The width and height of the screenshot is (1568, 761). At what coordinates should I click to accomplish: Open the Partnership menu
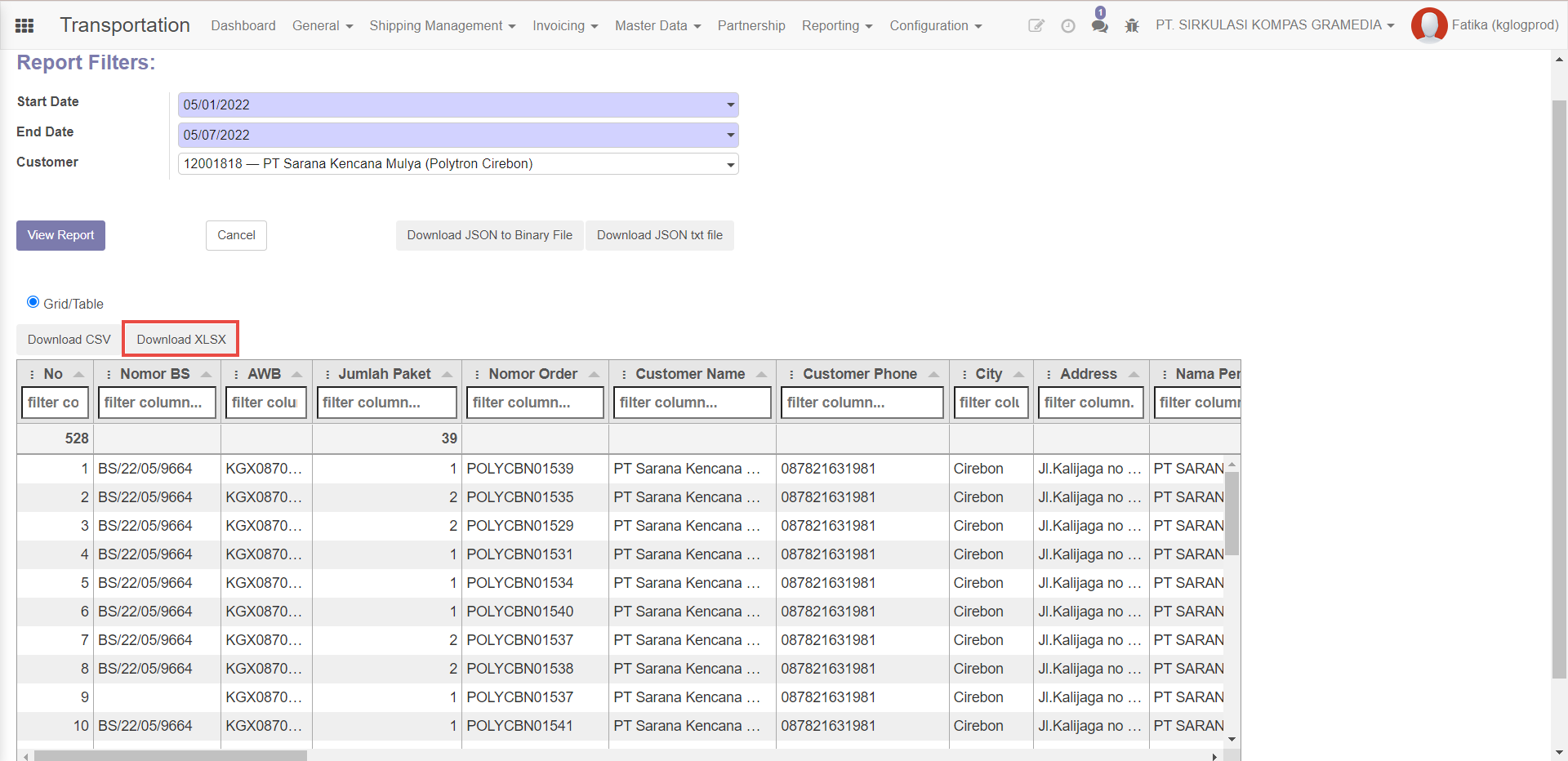pyautogui.click(x=751, y=25)
